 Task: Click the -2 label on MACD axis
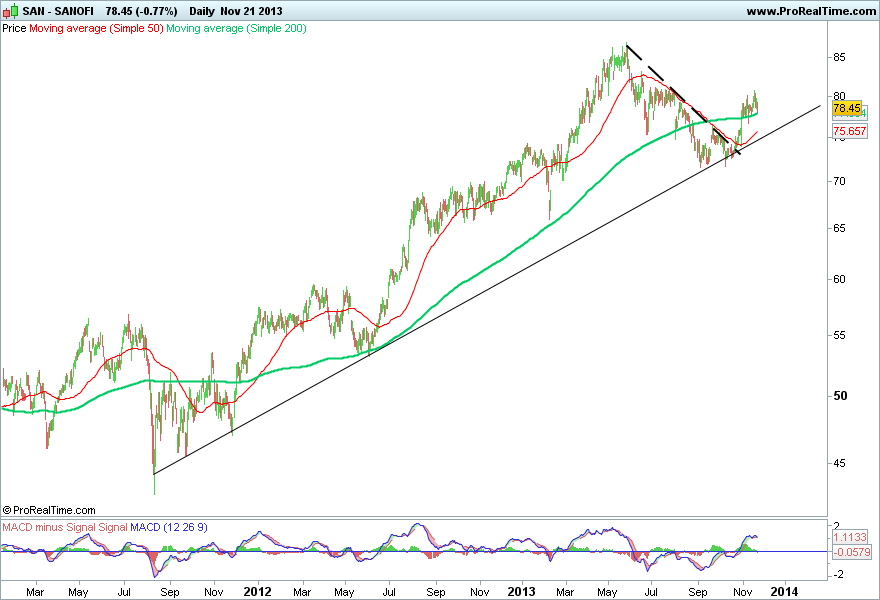click(837, 575)
